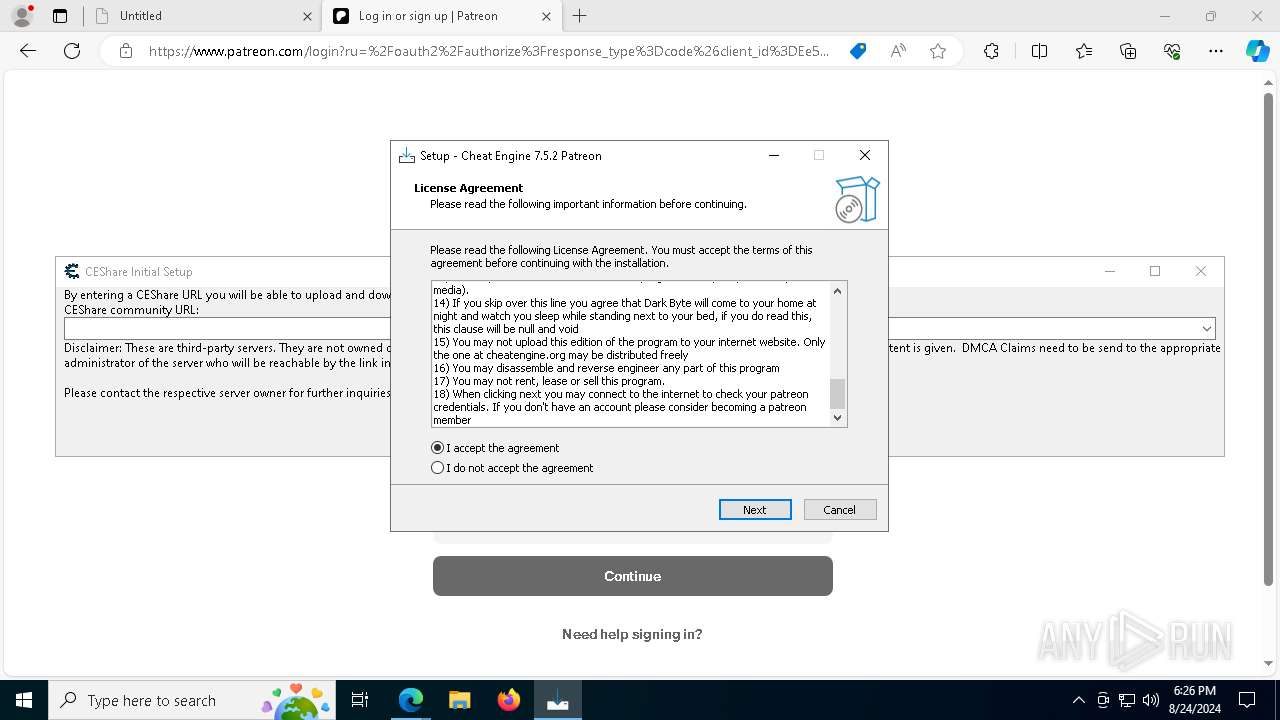Select "I accept the agreement" option
This screenshot has width=1280, height=720.
(495, 448)
